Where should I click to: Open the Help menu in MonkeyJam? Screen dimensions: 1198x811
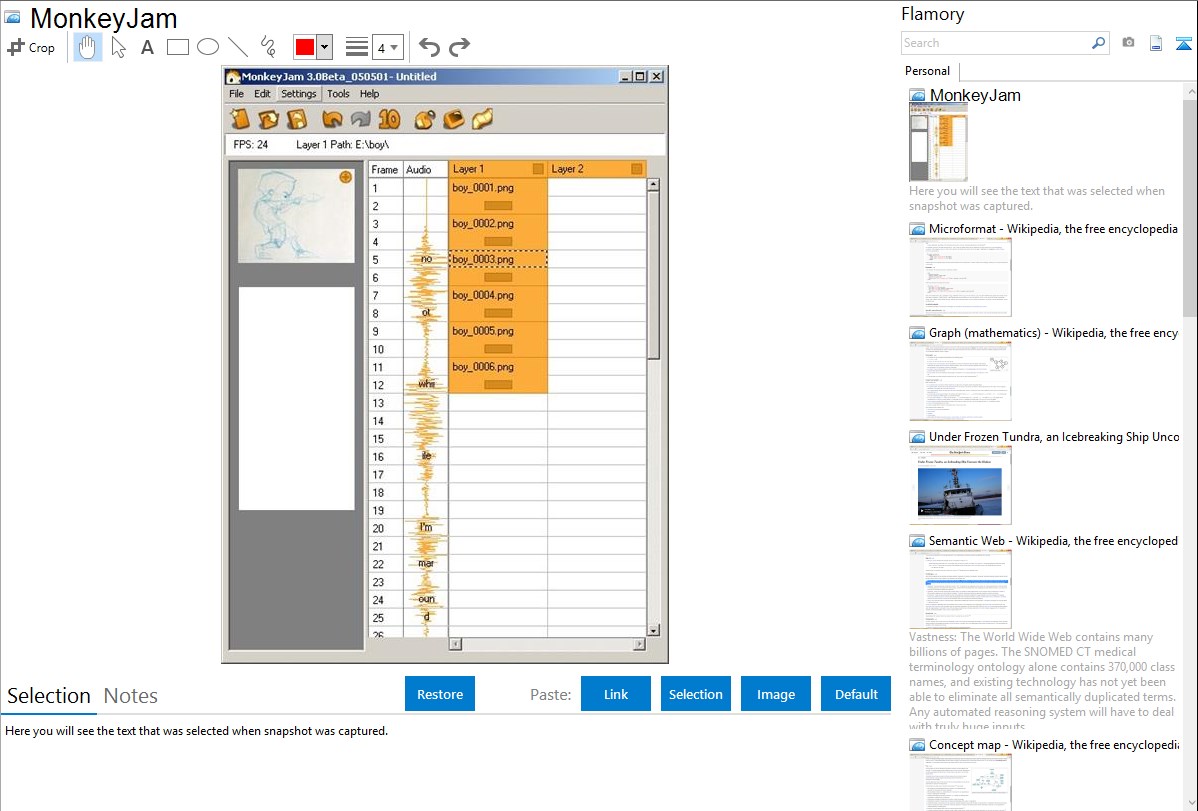pos(370,94)
